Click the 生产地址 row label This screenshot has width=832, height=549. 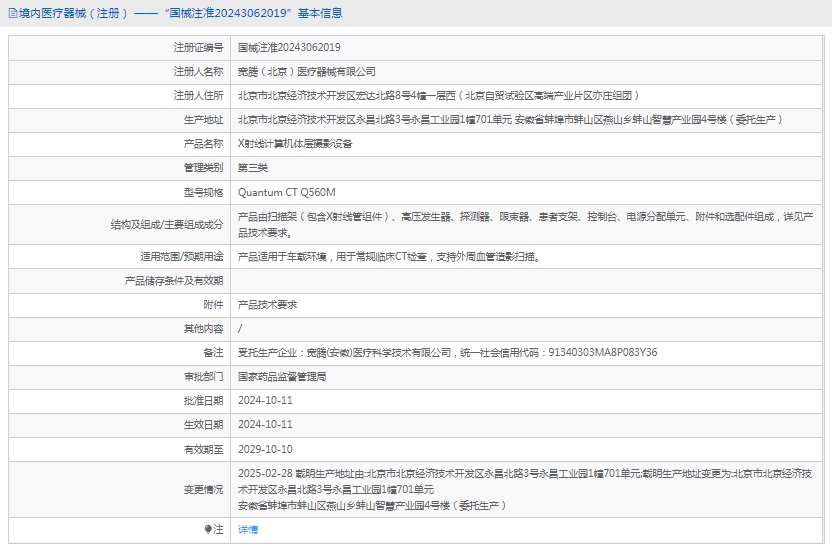[203, 119]
